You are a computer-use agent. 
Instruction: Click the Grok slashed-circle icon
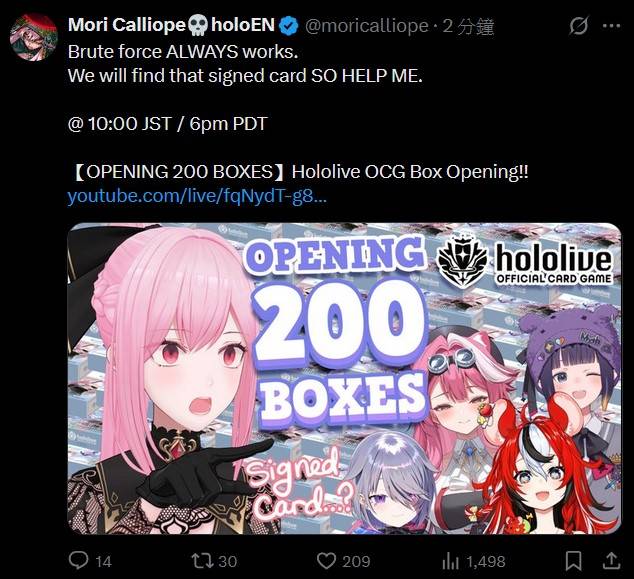click(579, 26)
